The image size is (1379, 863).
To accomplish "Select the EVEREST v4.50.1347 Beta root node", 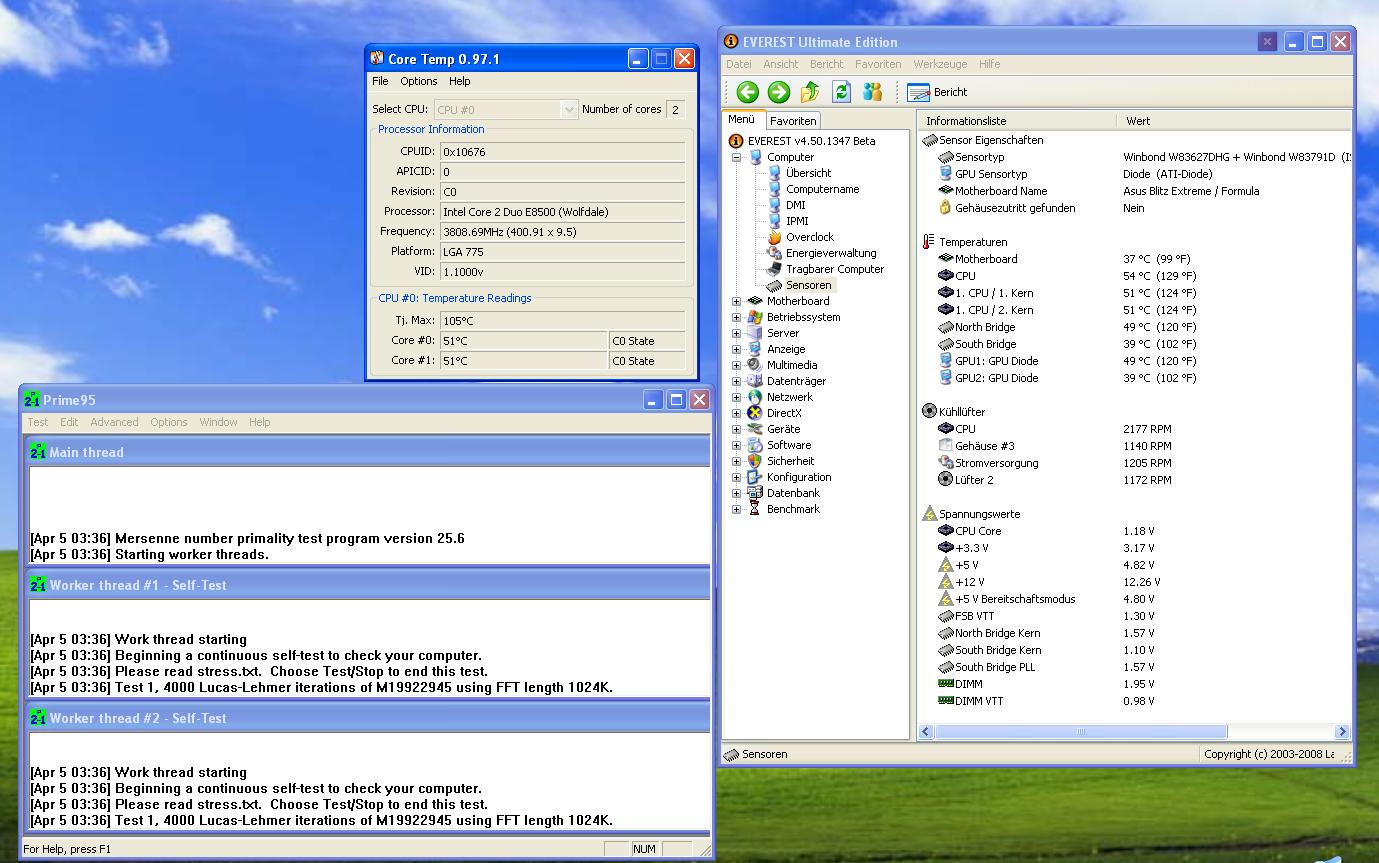I will 811,141.
